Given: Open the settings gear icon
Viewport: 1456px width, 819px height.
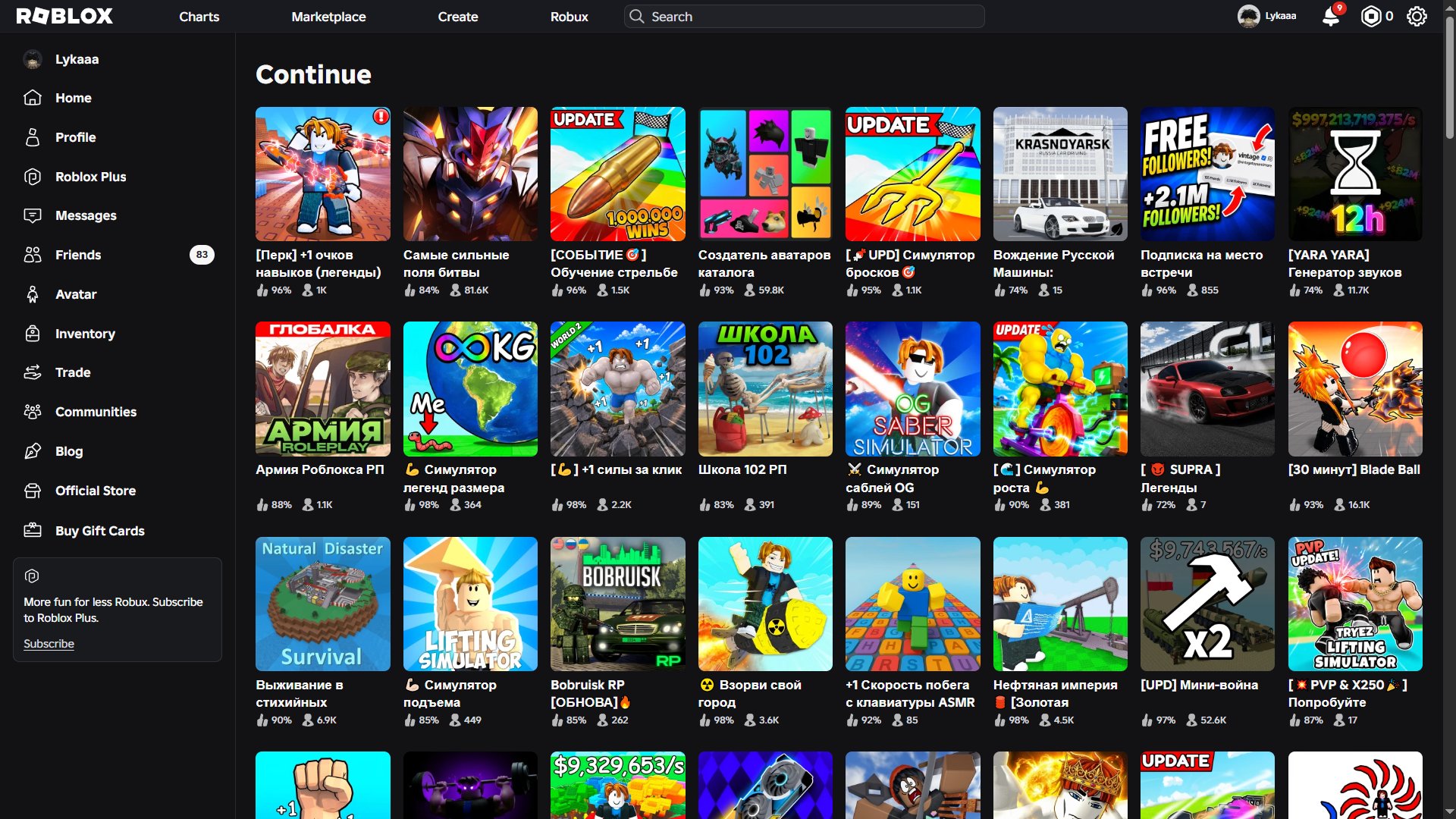Looking at the screenshot, I should tap(1417, 16).
